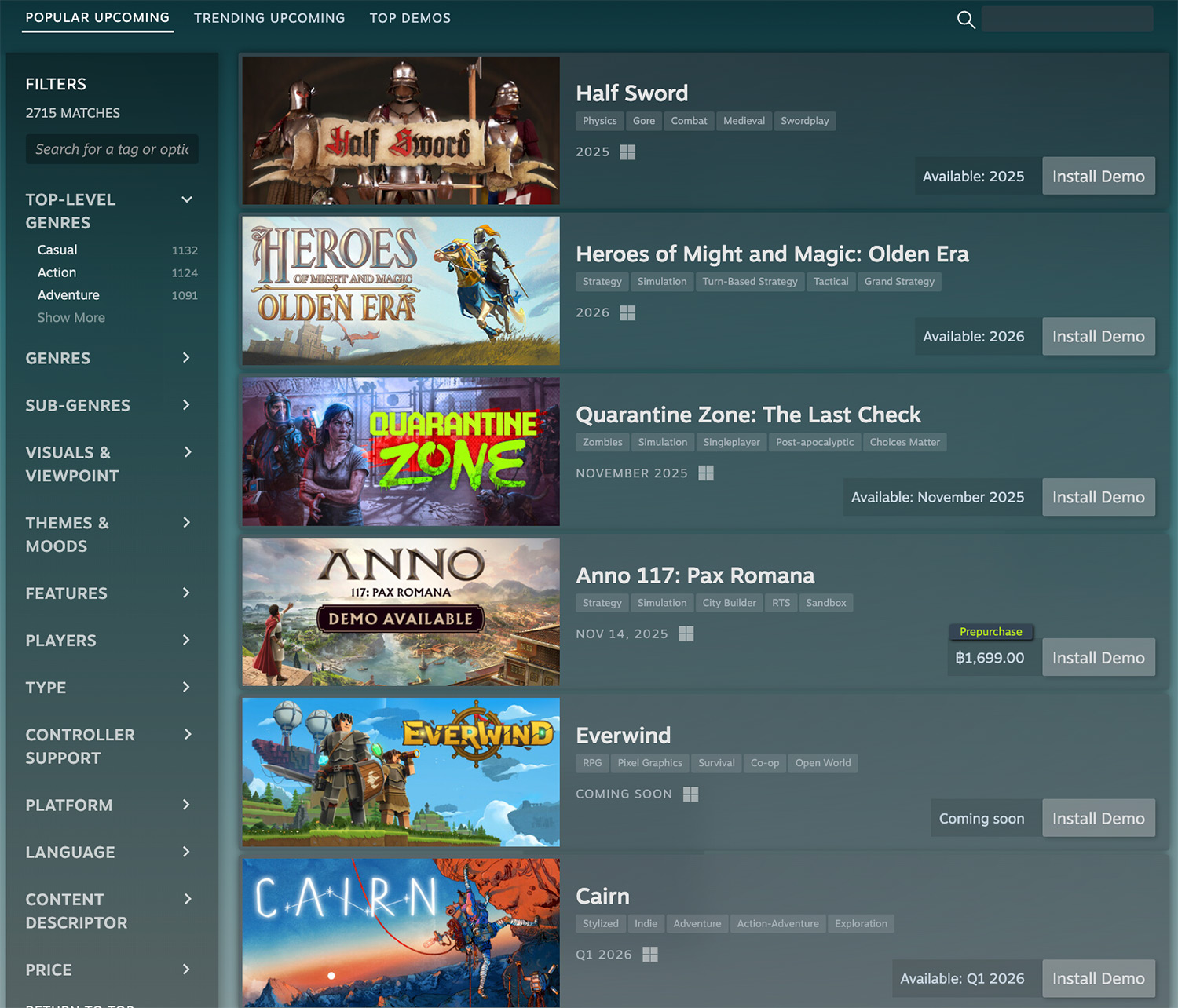Switch to Trending Upcoming tab
This screenshot has height=1008, width=1178.
[269, 18]
